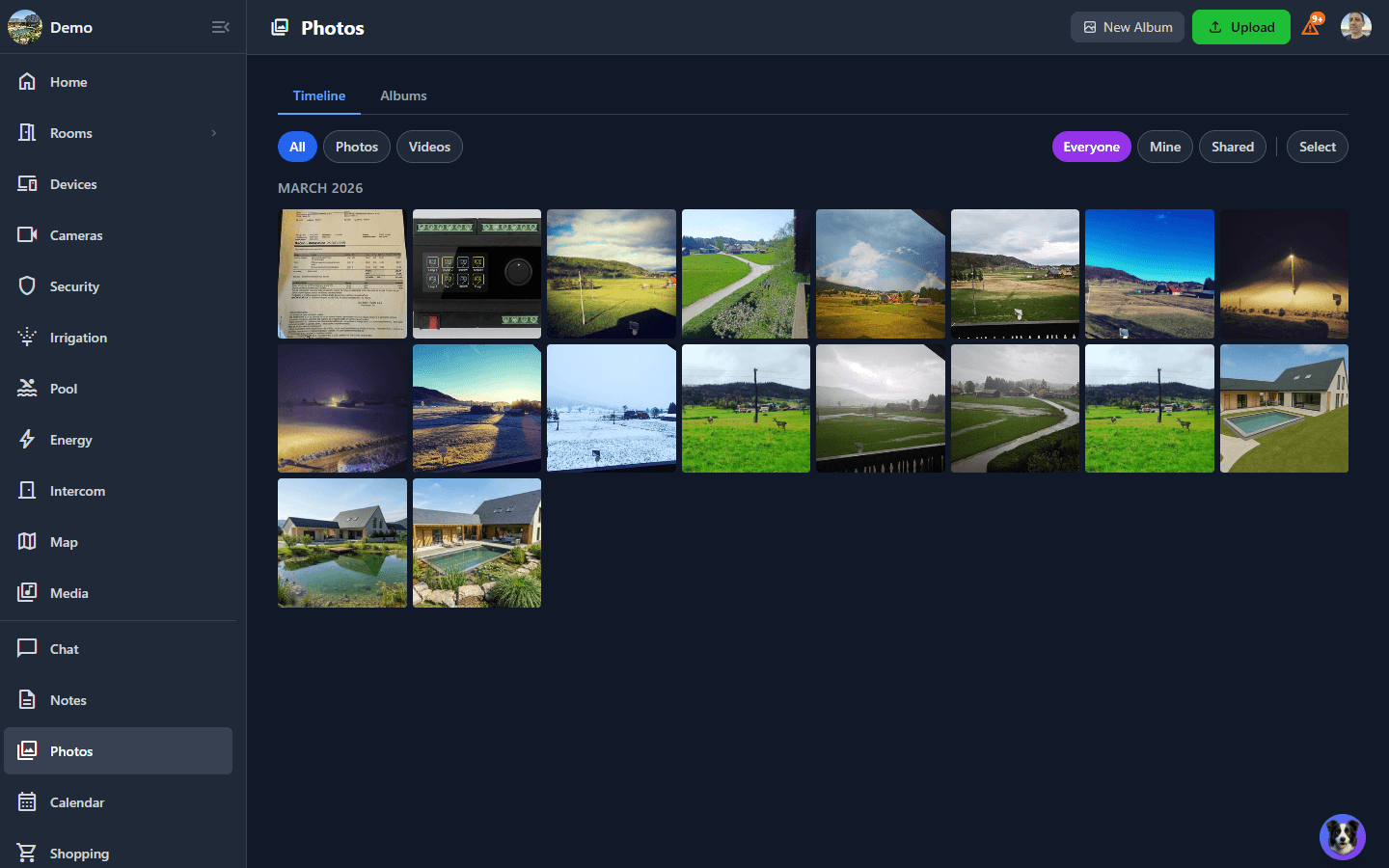
Task: Open the Shopping section
Action: 79,853
